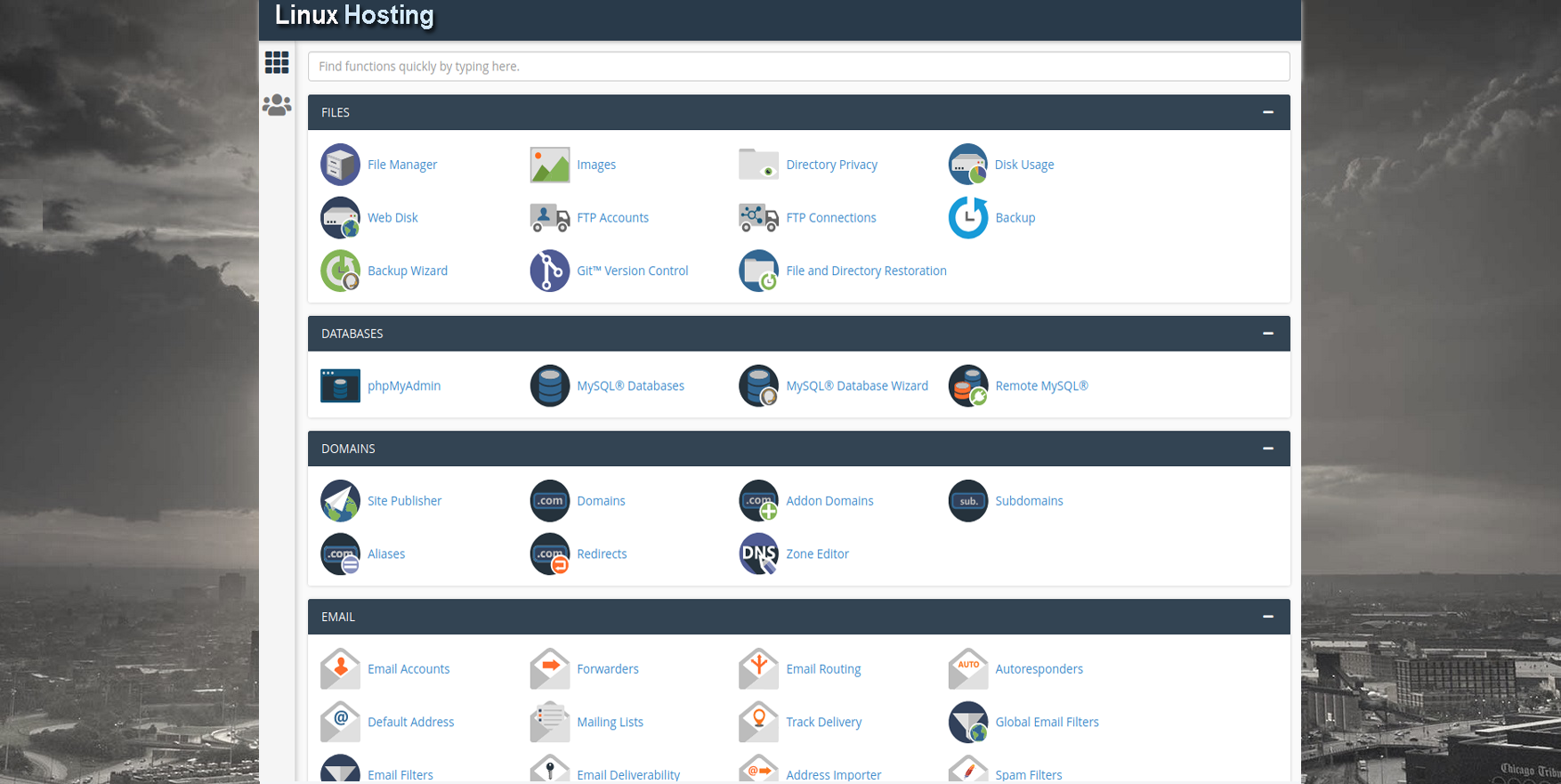
Task: Open Git Version Control icon
Action: click(550, 271)
